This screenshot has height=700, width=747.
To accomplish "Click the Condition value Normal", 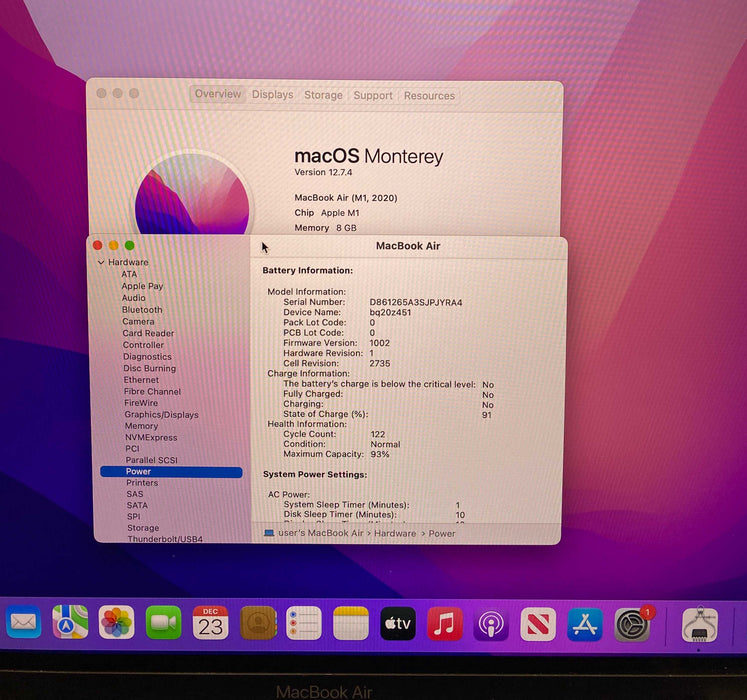I will click(x=385, y=444).
